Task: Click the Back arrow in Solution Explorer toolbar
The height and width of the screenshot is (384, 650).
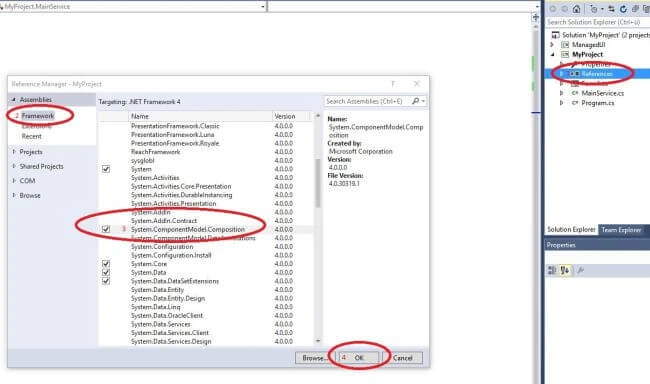Action: pos(553,9)
